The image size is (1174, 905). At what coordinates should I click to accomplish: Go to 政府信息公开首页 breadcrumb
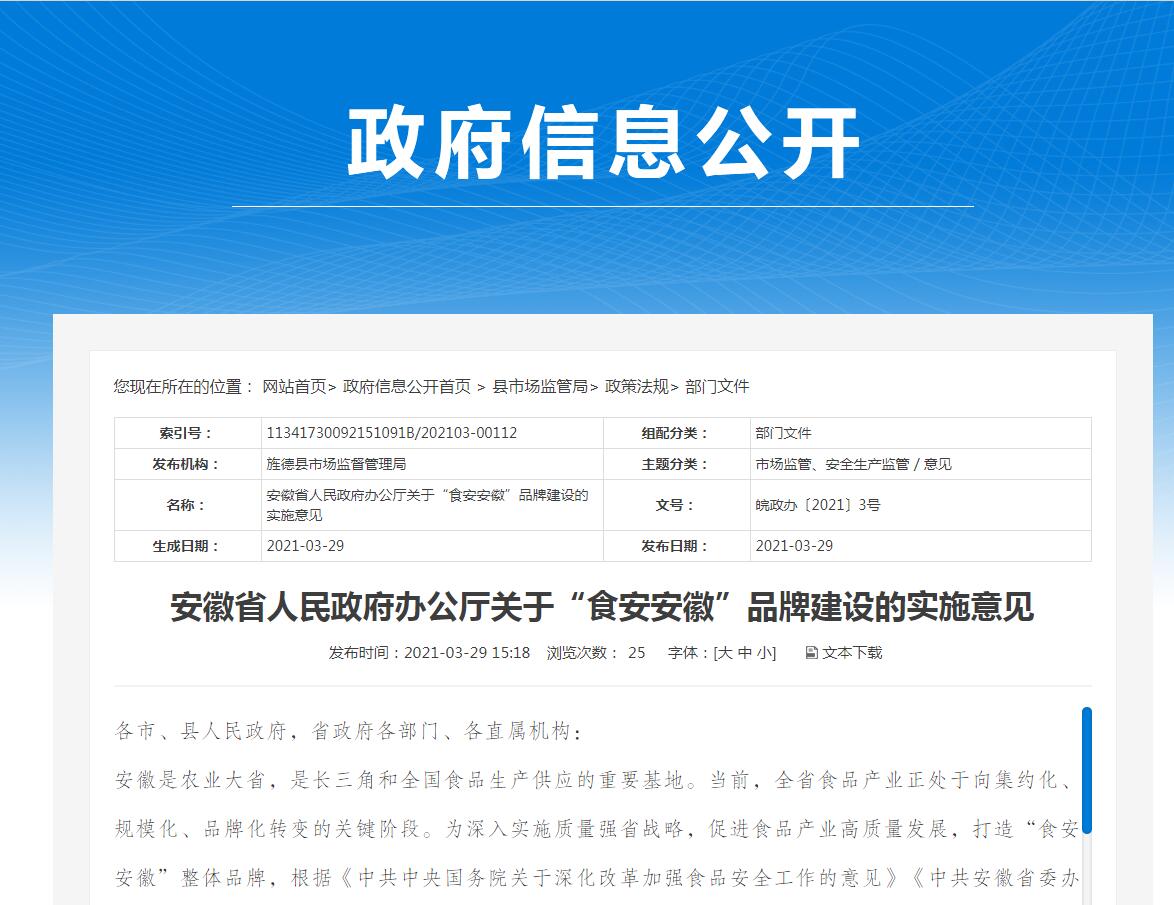coord(407,386)
